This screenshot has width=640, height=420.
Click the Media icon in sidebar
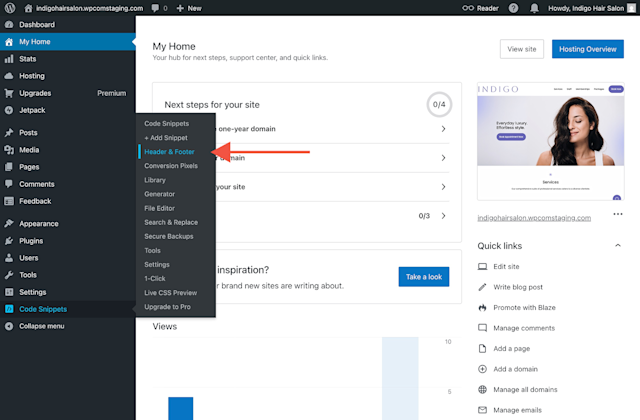[9, 150]
